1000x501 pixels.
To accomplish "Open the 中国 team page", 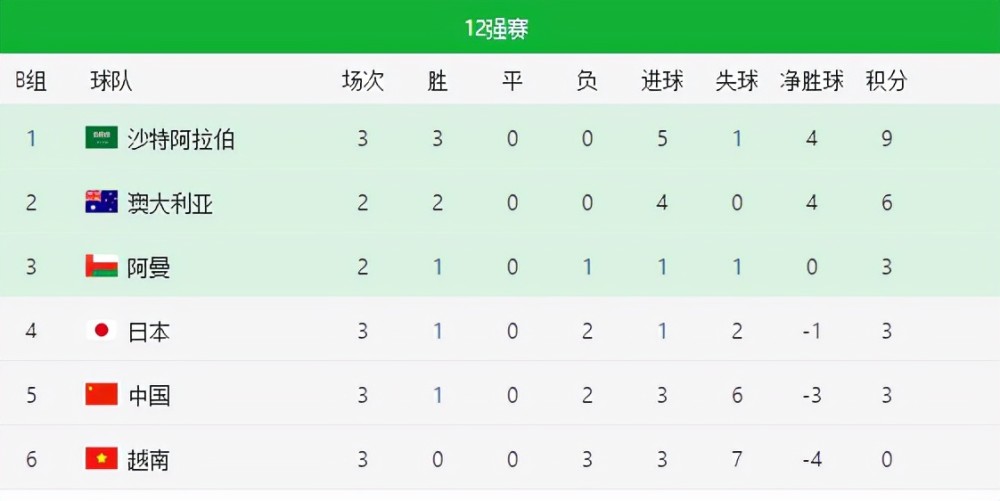I will click(x=149, y=396).
